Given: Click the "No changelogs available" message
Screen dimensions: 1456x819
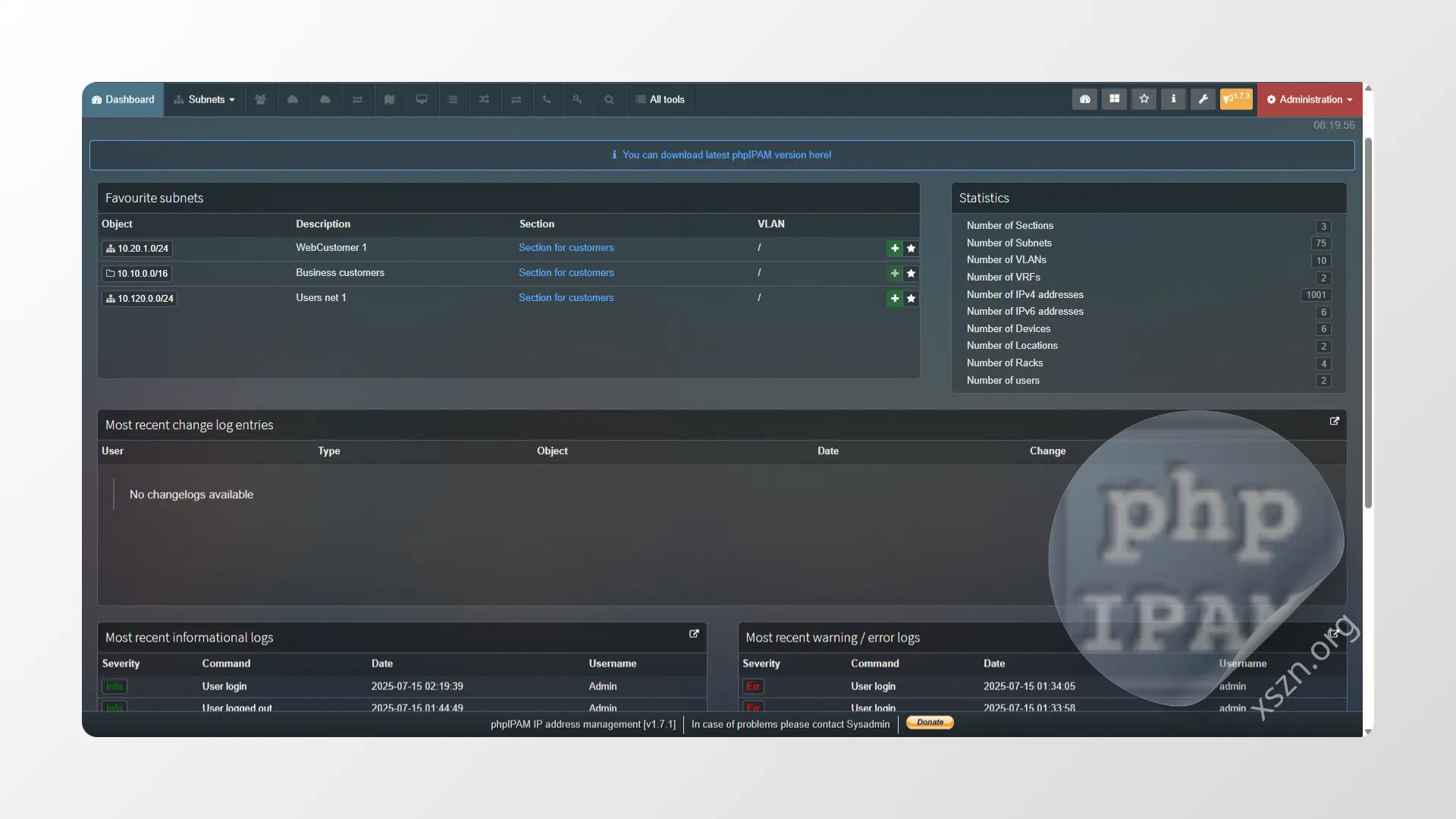Looking at the screenshot, I should 191,494.
